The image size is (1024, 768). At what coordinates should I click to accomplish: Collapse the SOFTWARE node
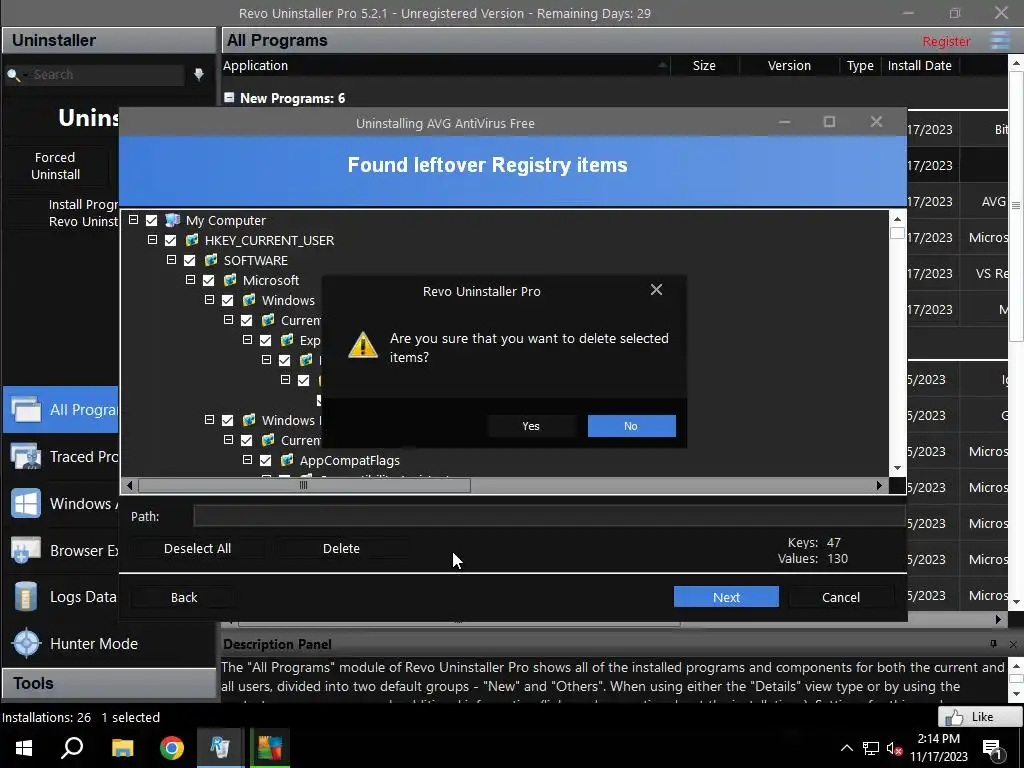pos(171,260)
